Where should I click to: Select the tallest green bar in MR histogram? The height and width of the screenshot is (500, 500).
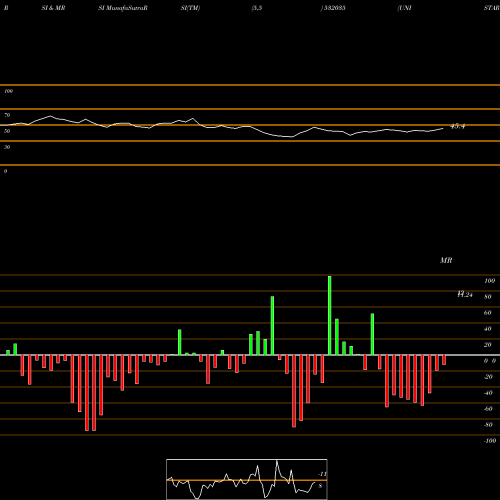pyautogui.click(x=330, y=315)
